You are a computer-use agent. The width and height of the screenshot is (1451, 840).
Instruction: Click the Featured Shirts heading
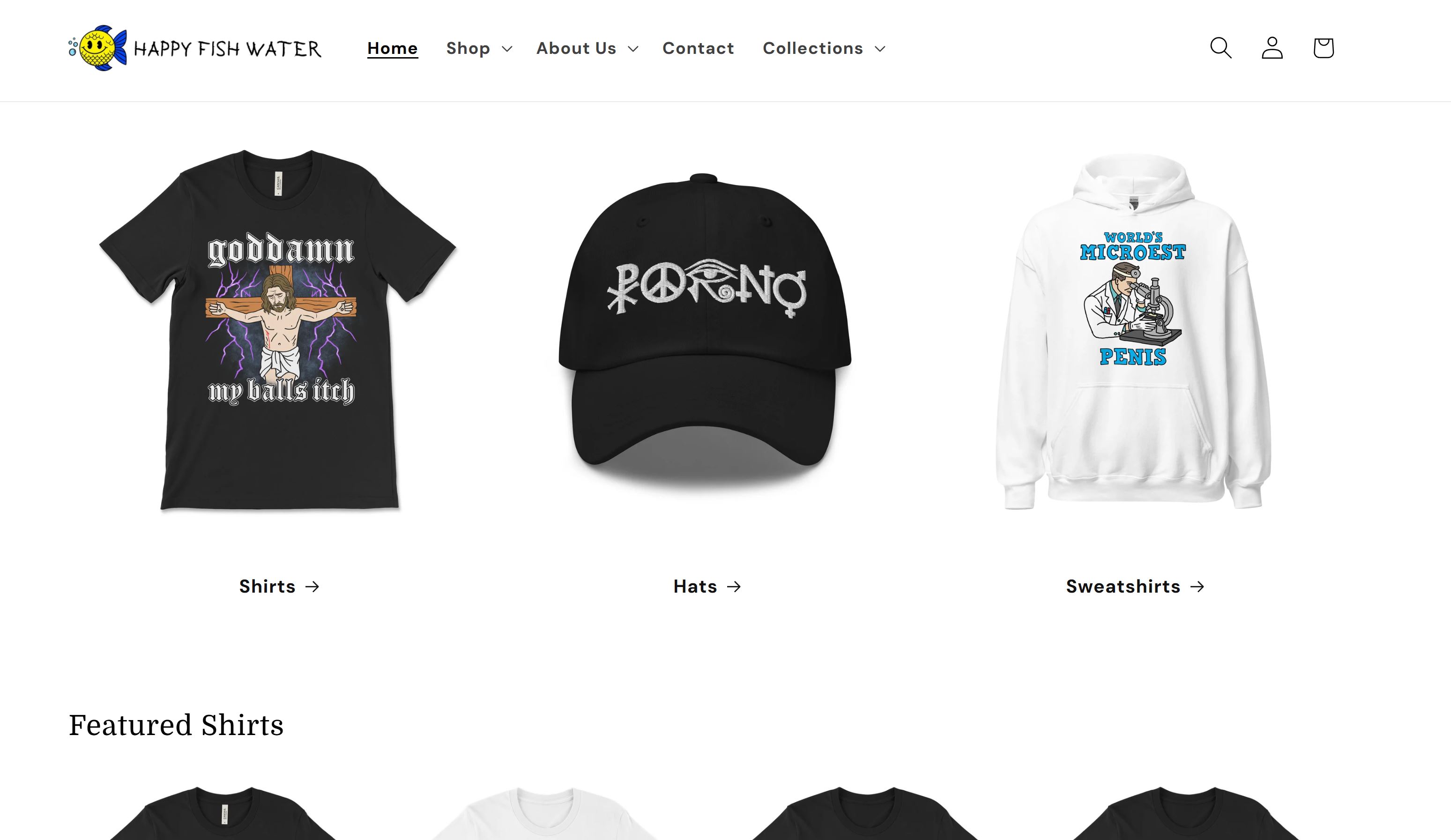tap(176, 725)
